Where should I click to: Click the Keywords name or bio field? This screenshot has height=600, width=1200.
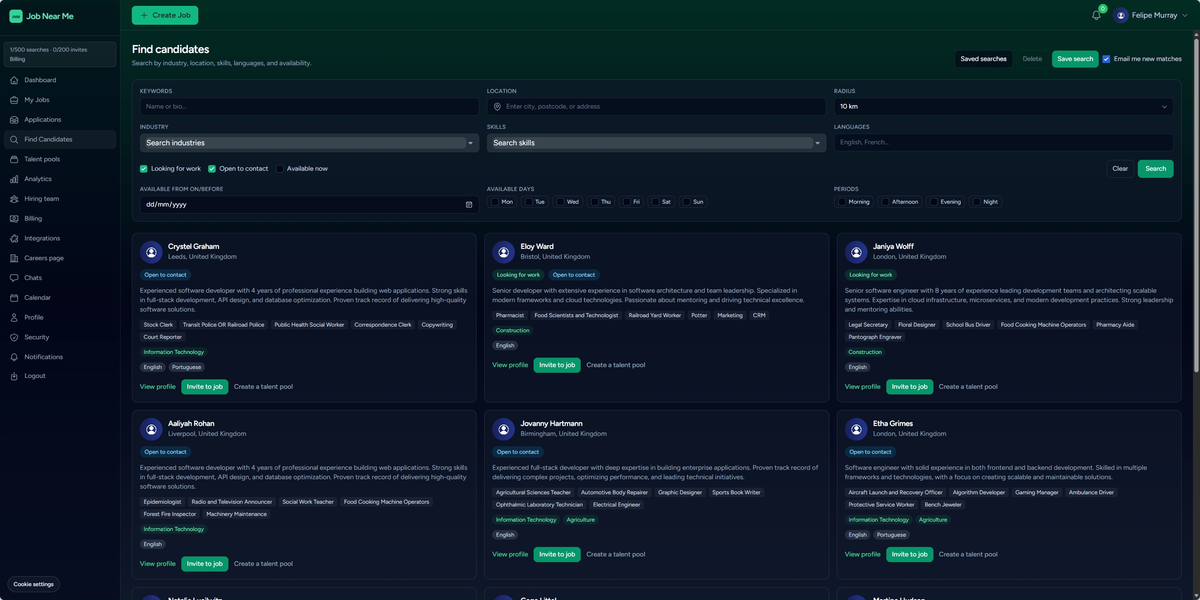(x=309, y=106)
